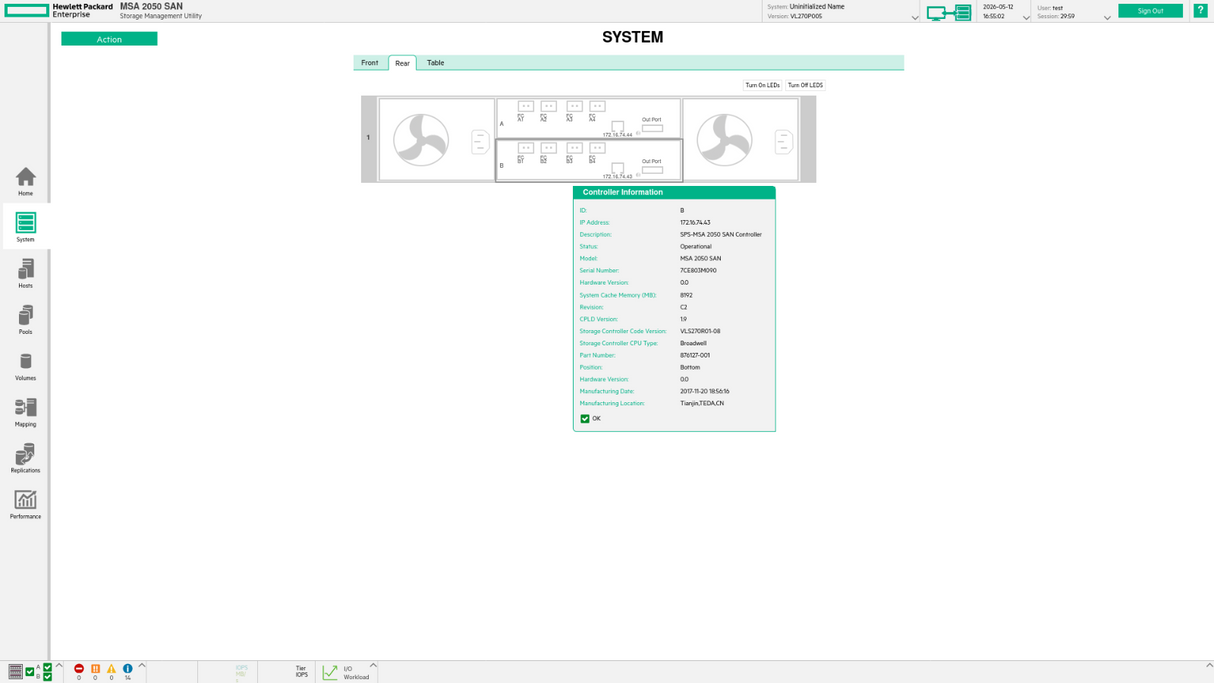This screenshot has height=683, width=1214.
Task: Expand the date and time dropdown
Action: (x=1026, y=17)
